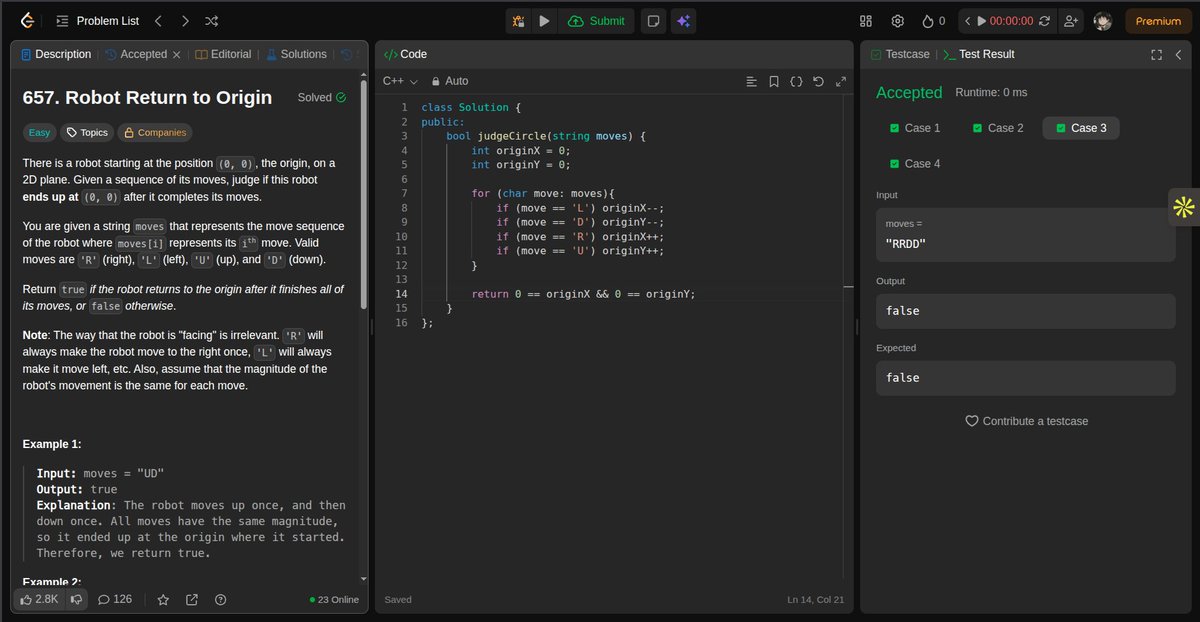The height and width of the screenshot is (622, 1200).
Task: Close the Accepted tab
Action: 177,55
